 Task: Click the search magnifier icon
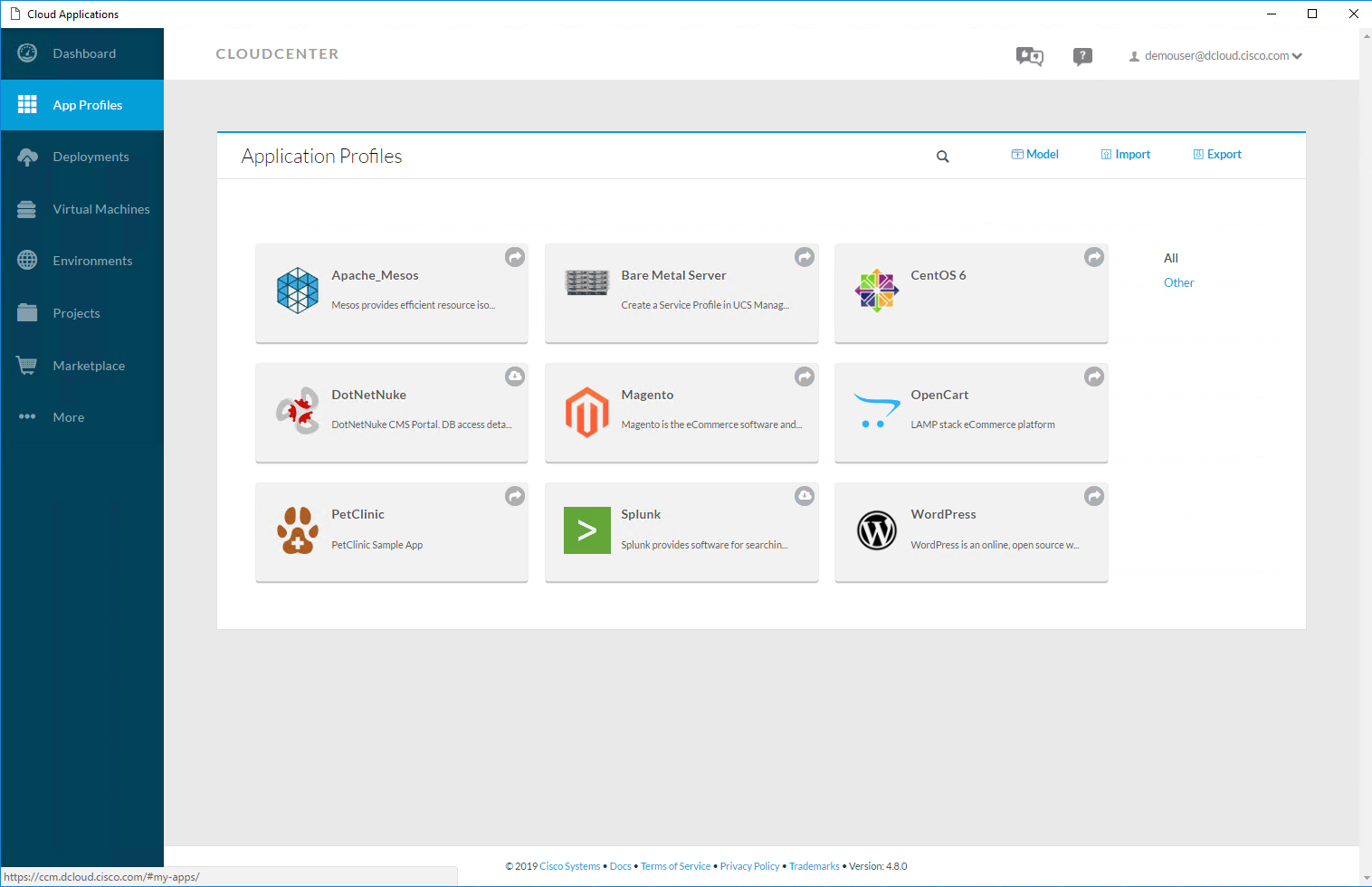pyautogui.click(x=942, y=157)
